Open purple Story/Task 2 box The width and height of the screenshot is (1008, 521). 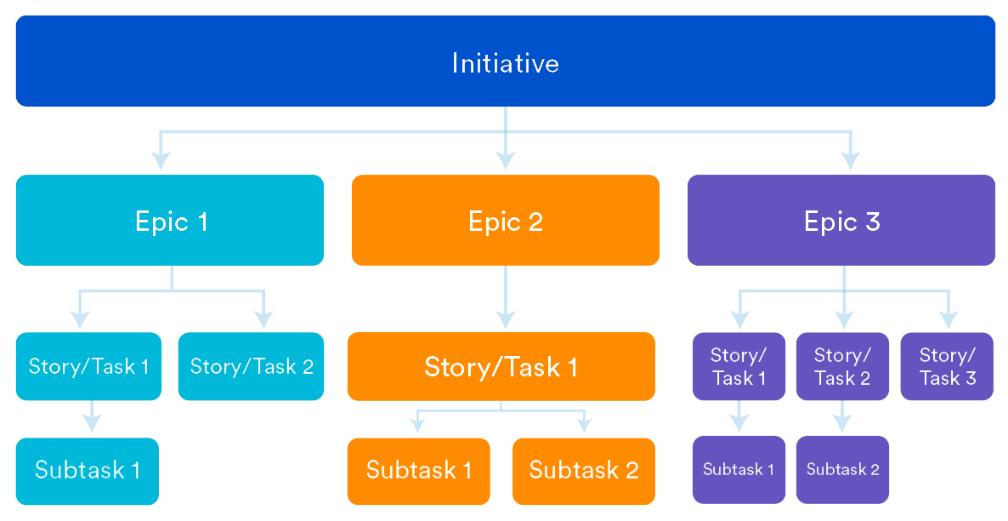[842, 366]
